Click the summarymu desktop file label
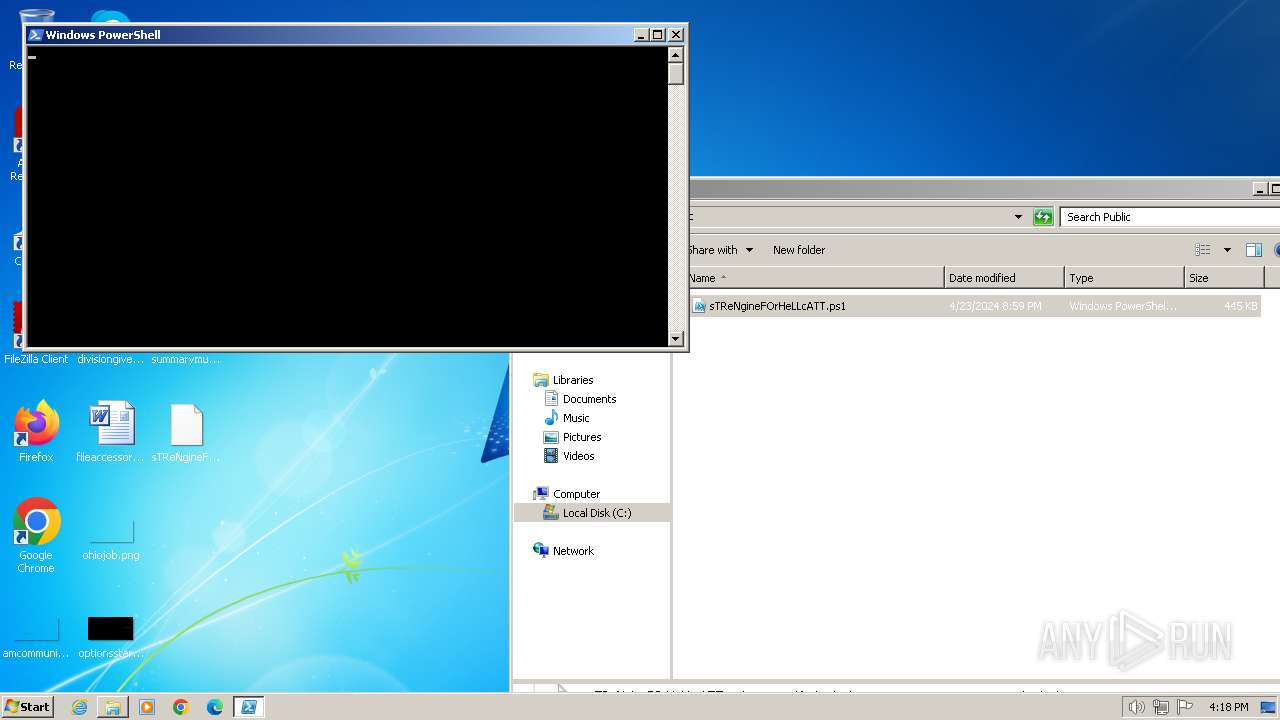The height and width of the screenshot is (720, 1280). 186,359
